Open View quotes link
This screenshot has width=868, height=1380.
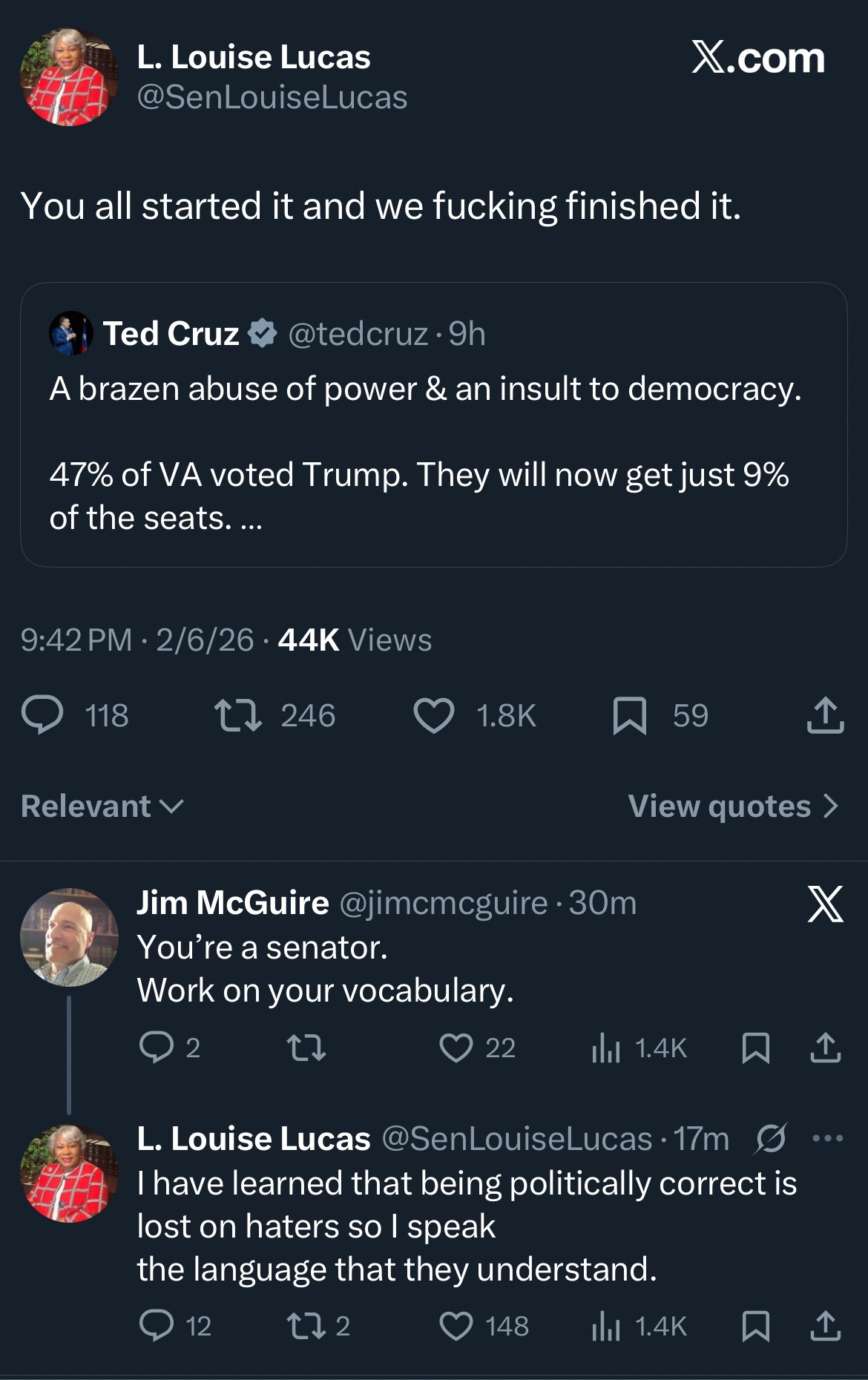point(733,806)
